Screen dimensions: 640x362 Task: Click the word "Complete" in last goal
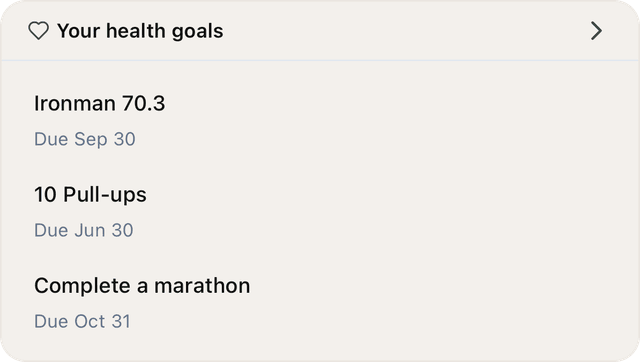(x=82, y=286)
